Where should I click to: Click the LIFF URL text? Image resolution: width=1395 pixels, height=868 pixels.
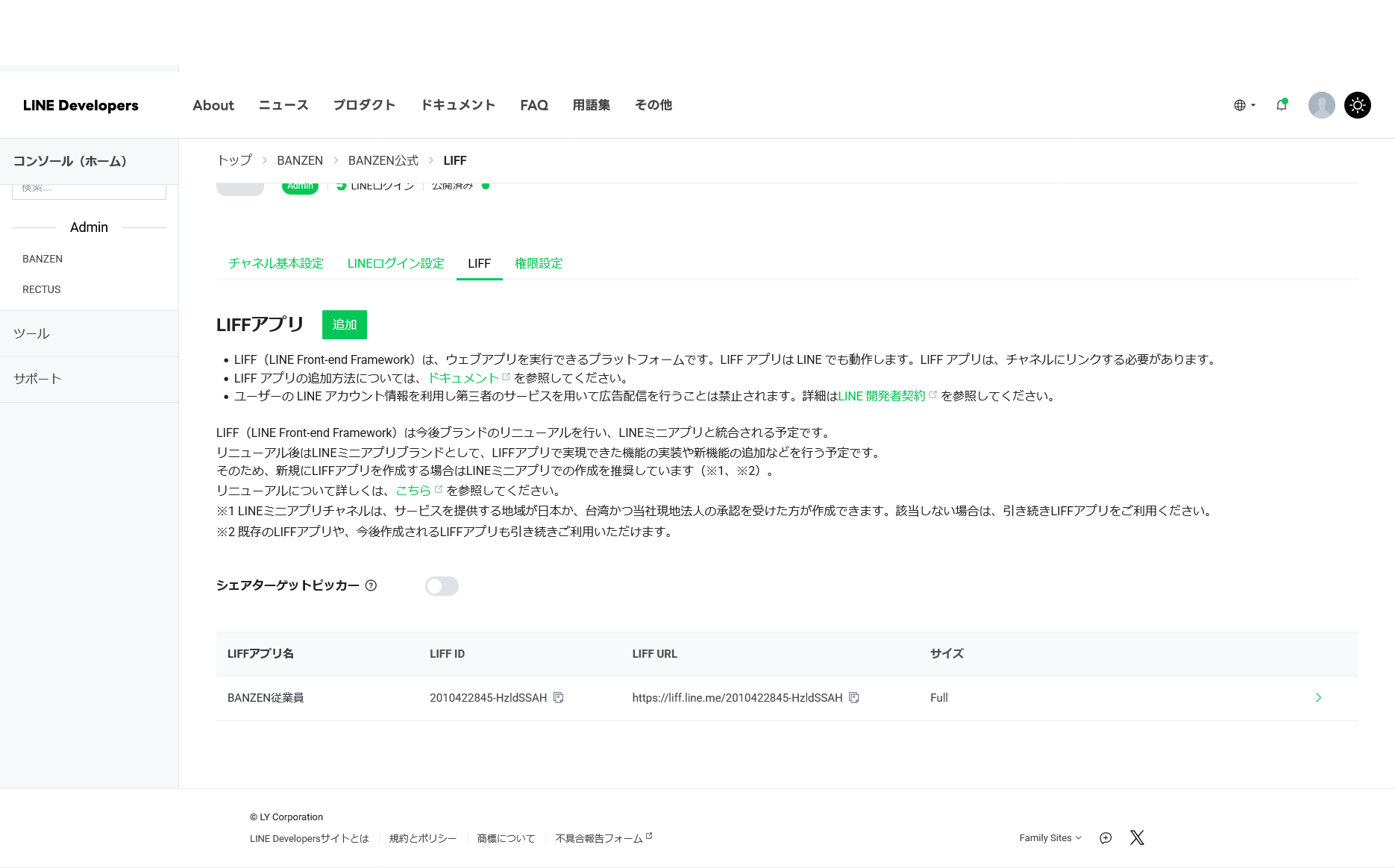coord(737,698)
